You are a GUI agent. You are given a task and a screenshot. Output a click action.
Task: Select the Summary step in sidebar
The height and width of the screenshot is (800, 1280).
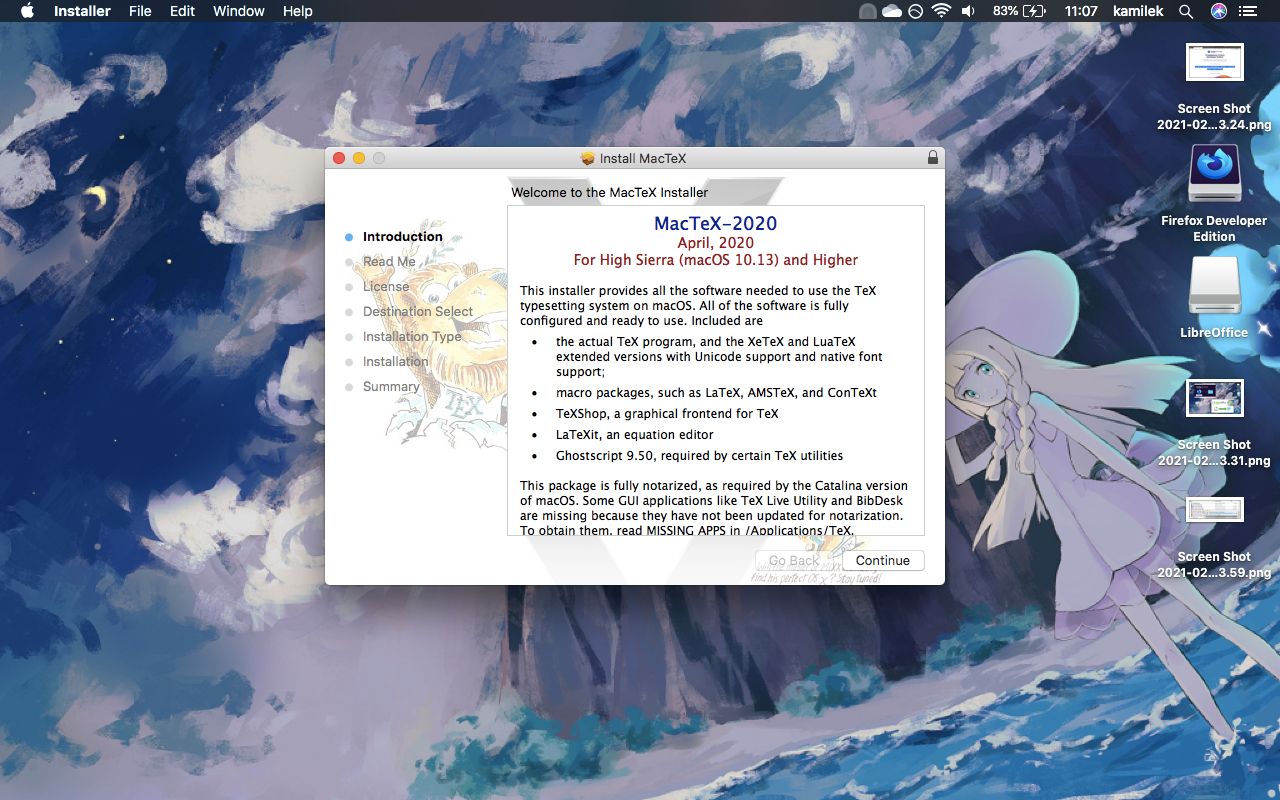click(391, 387)
